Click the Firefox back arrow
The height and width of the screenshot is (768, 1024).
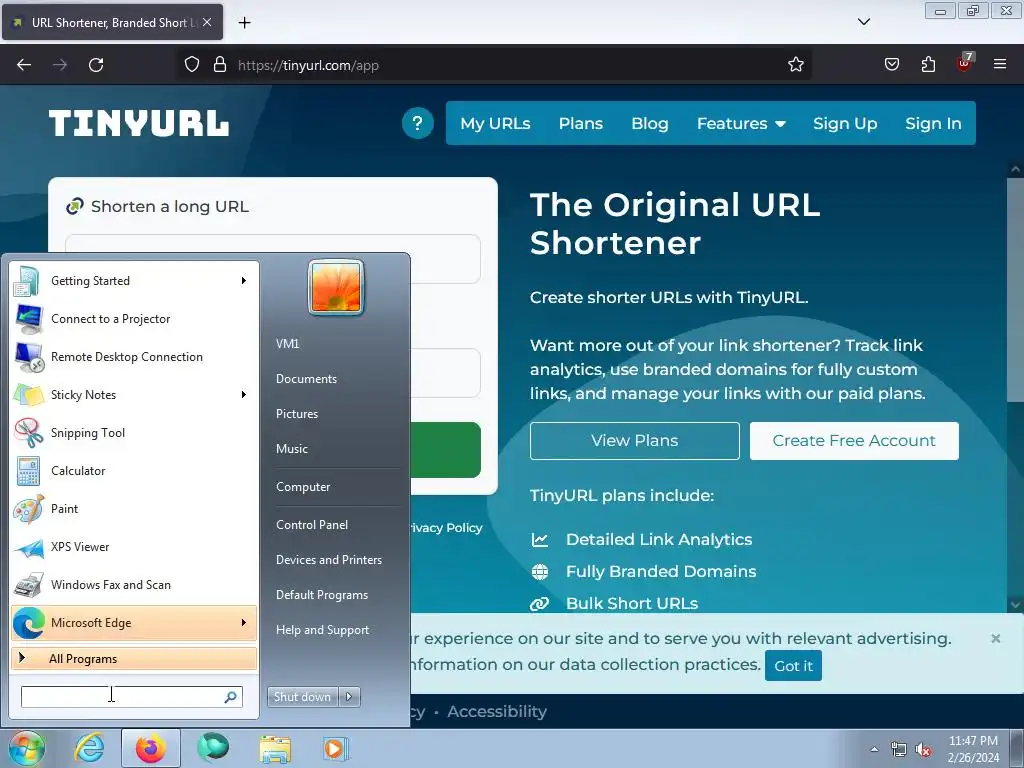click(24, 65)
